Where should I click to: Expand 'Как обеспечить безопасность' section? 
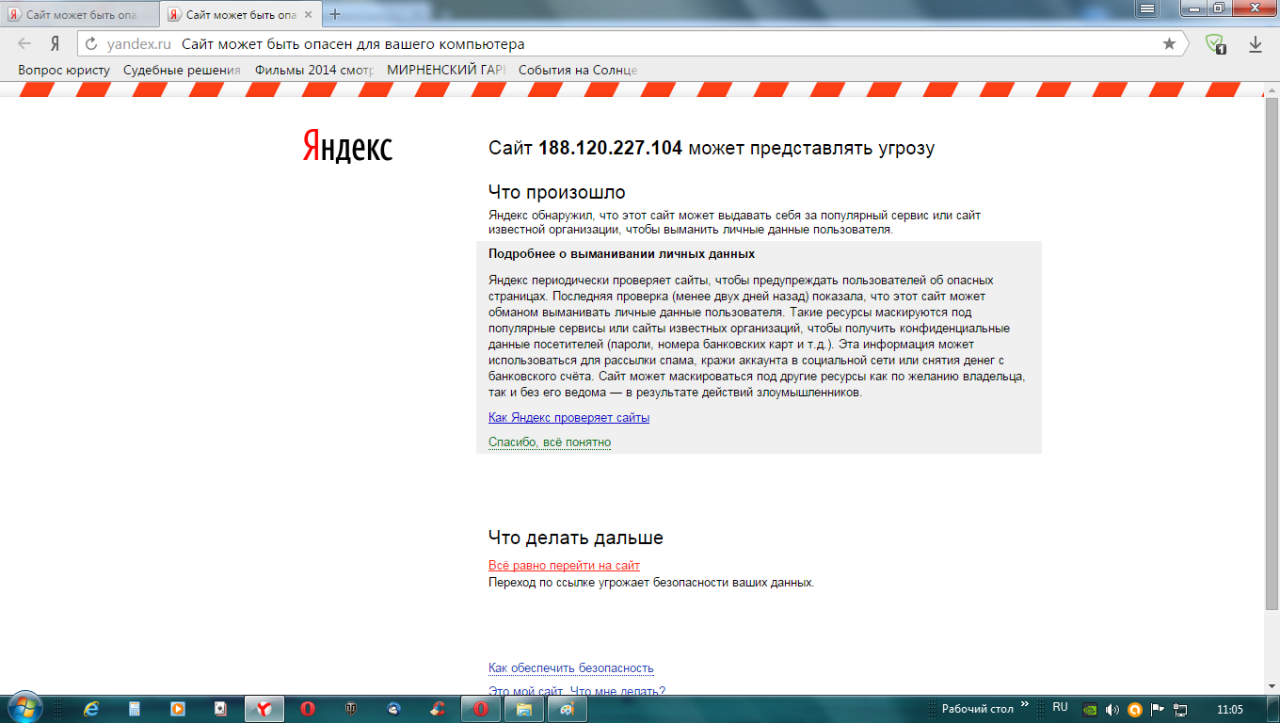tap(570, 668)
